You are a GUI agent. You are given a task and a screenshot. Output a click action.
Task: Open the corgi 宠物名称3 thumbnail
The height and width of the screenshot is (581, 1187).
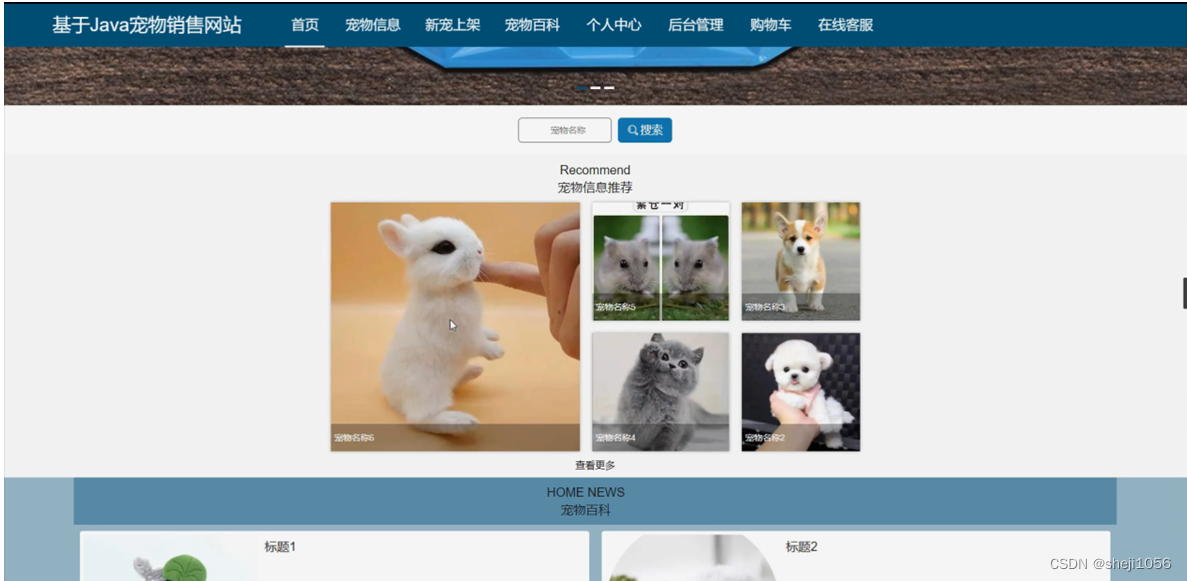pyautogui.click(x=800, y=260)
